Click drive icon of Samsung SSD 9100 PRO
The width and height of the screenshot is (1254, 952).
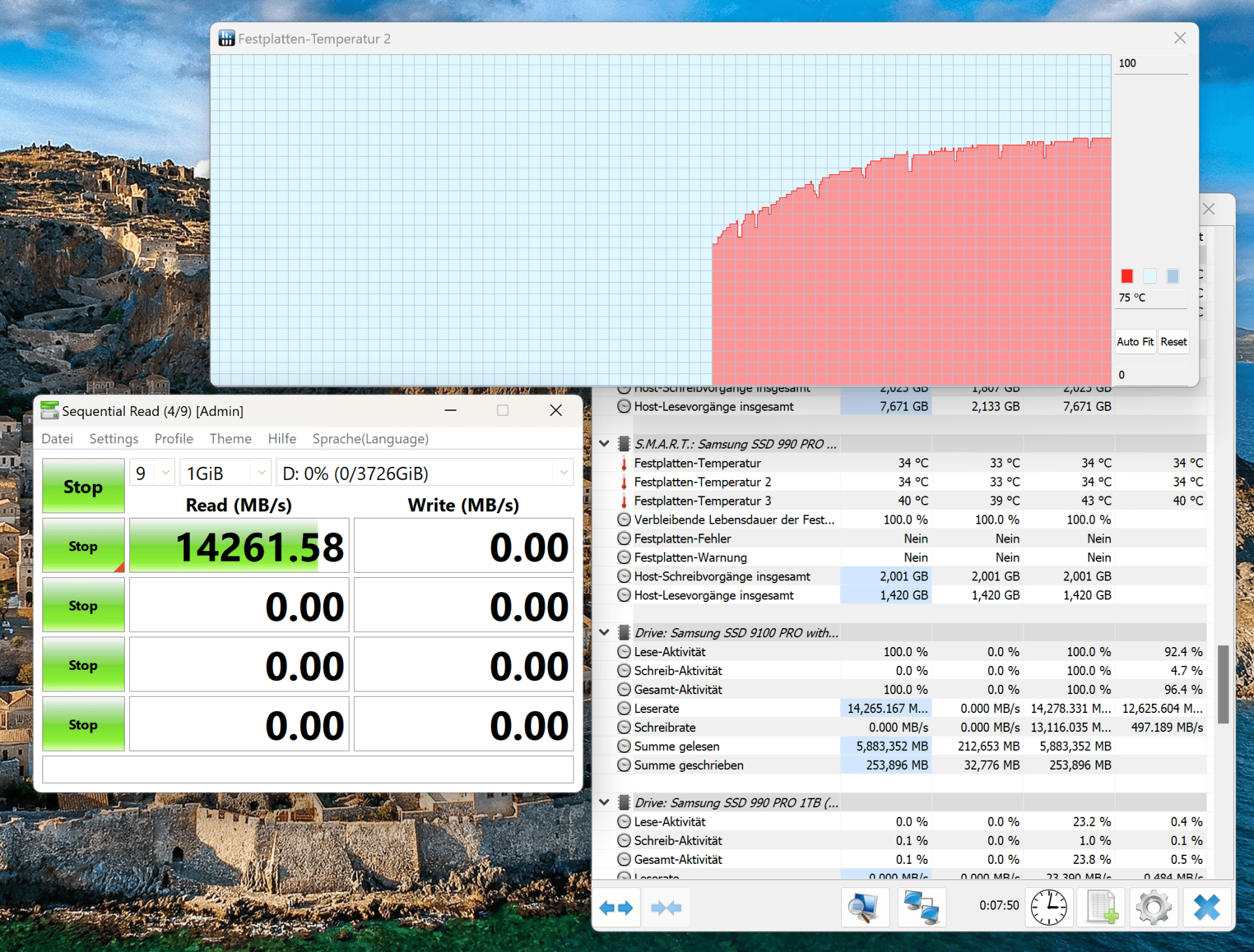[x=624, y=633]
